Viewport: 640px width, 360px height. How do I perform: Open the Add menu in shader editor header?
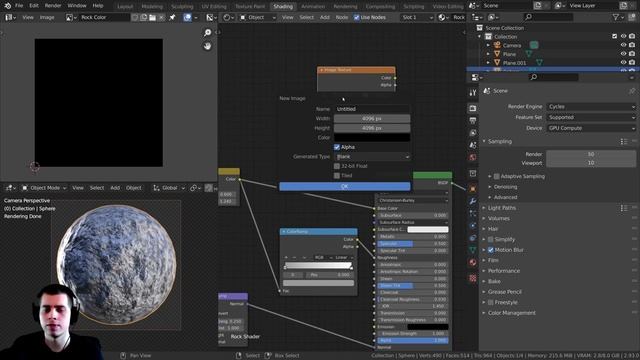tap(324, 18)
